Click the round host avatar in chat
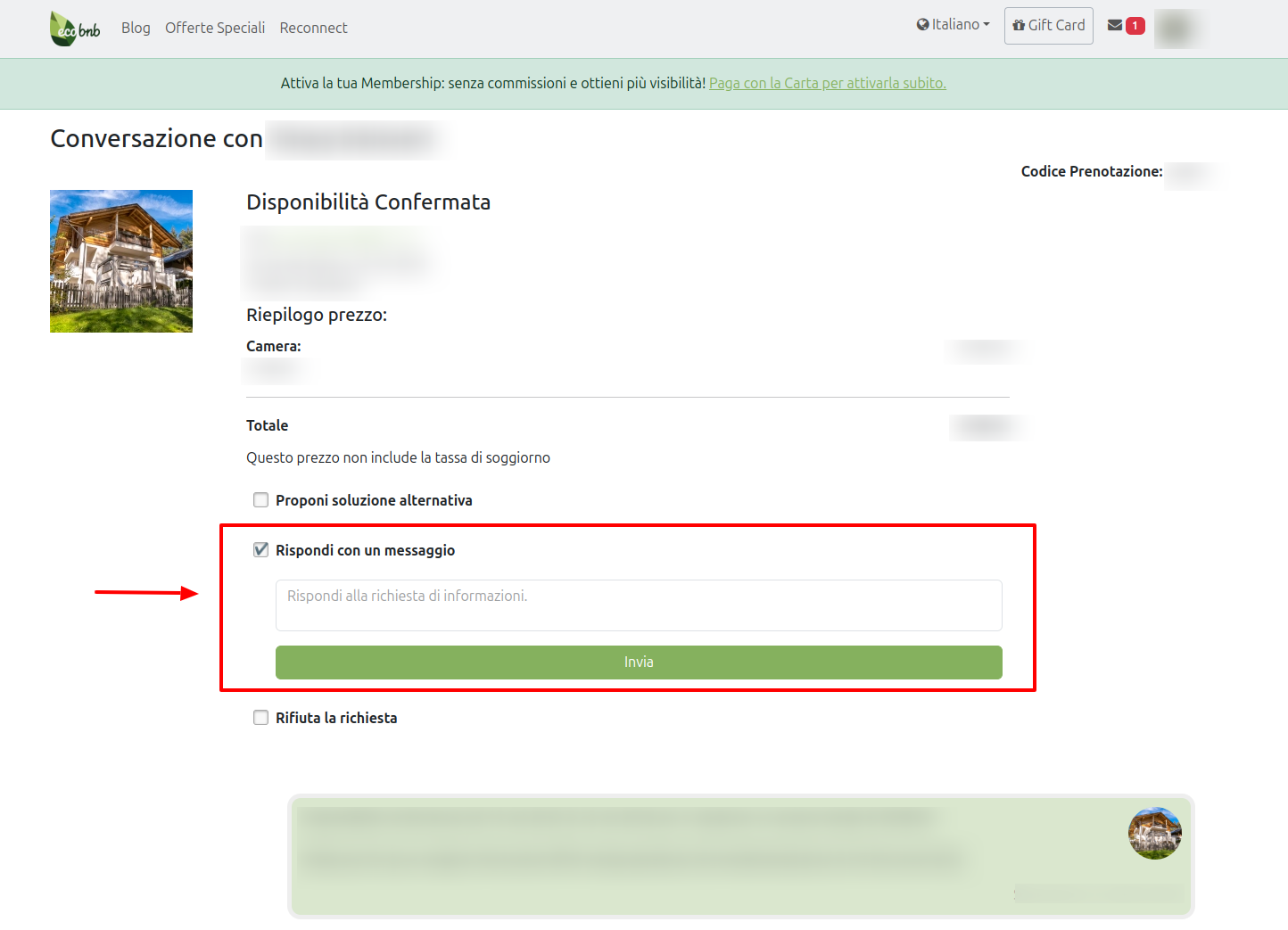This screenshot has height=930, width=1288. tap(1154, 834)
